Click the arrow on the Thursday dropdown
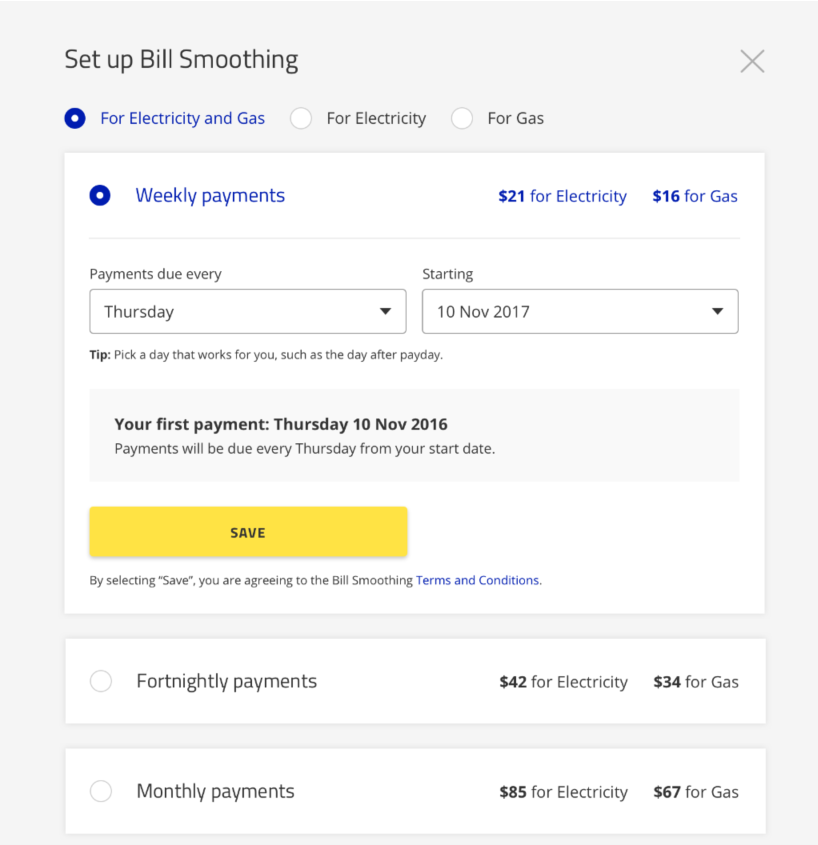Image resolution: width=818 pixels, height=845 pixels. [385, 311]
